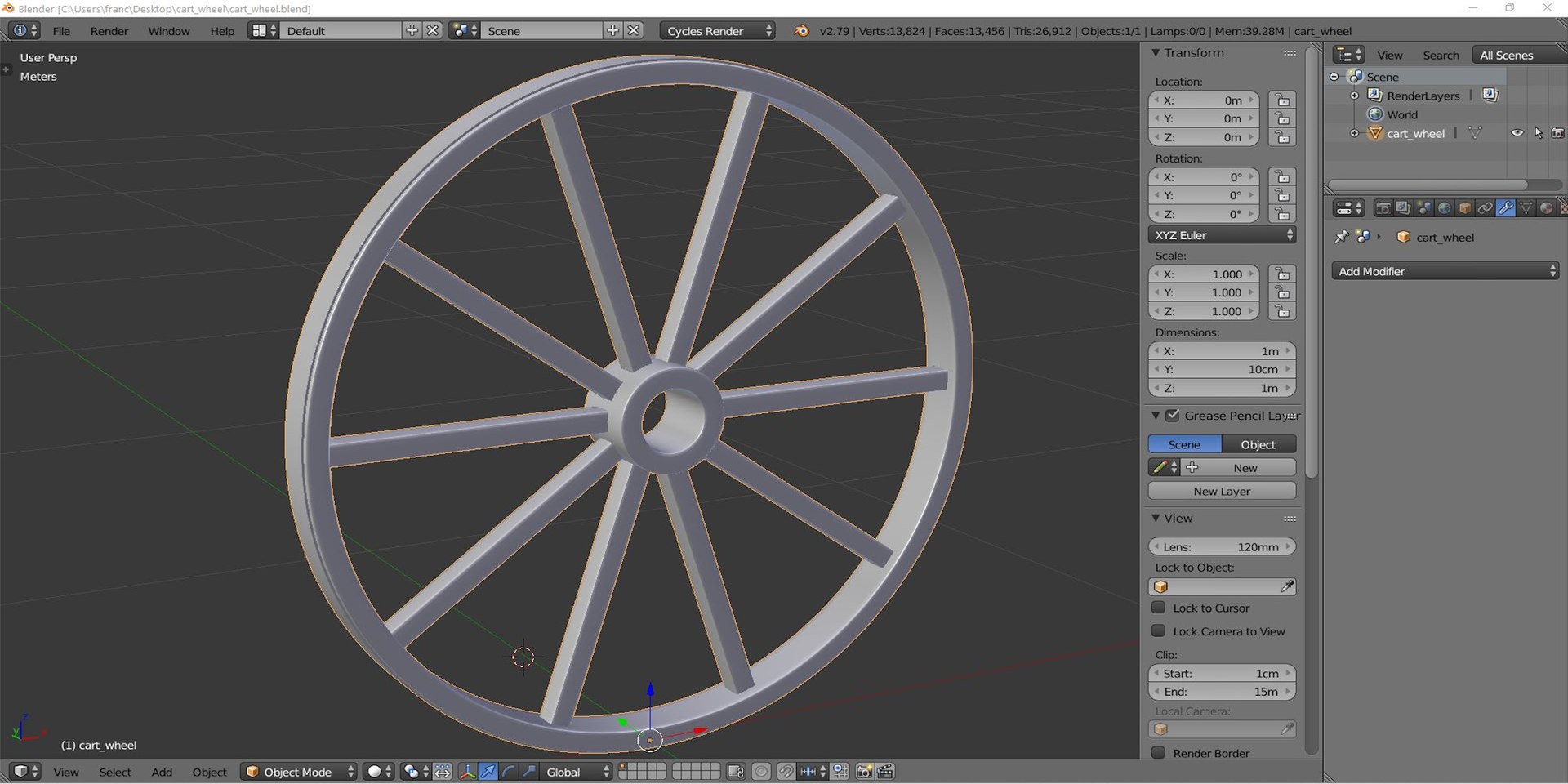Open the Material properties sphere tab

click(1546, 208)
